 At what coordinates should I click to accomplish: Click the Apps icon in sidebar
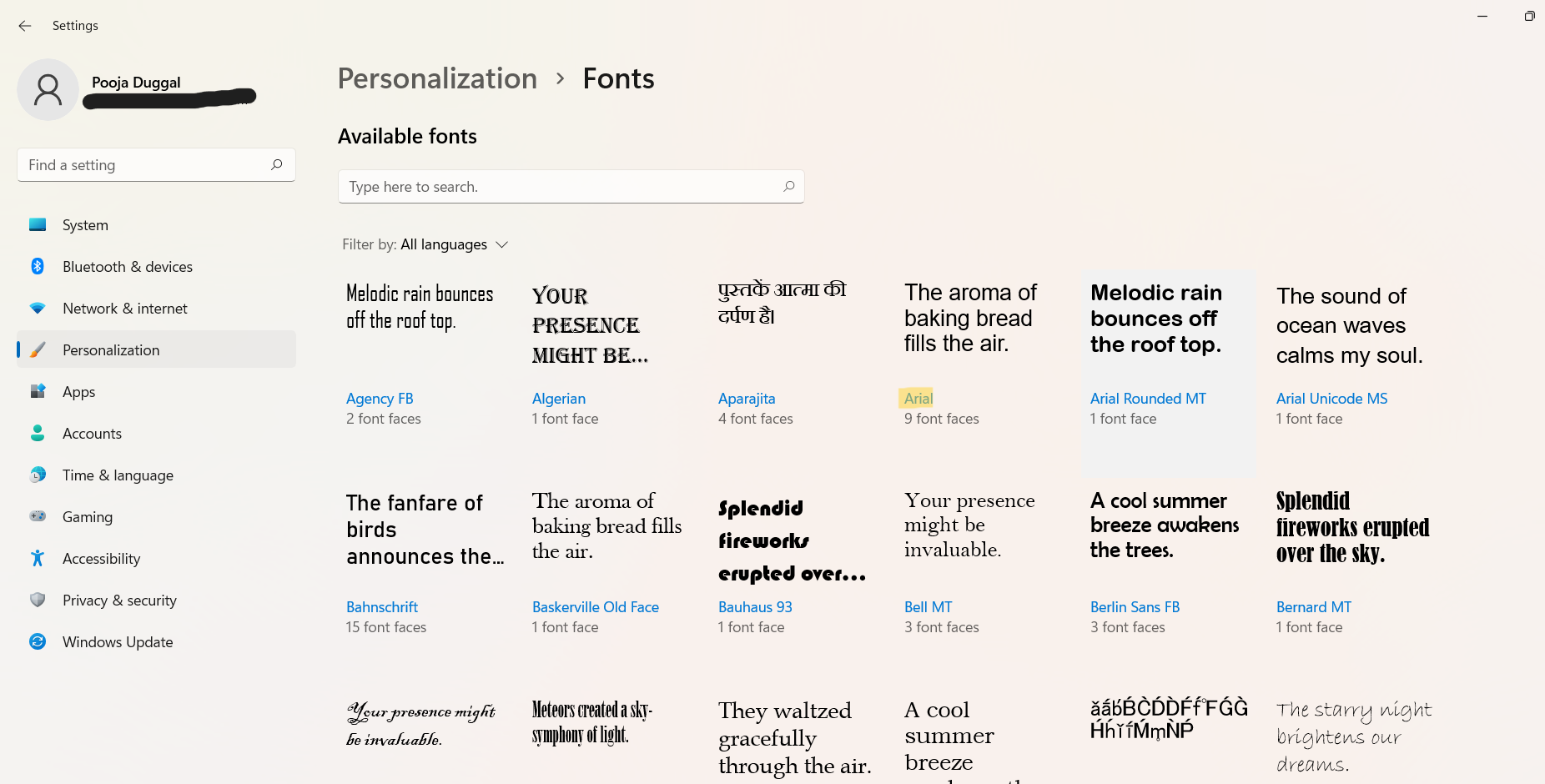coord(38,391)
